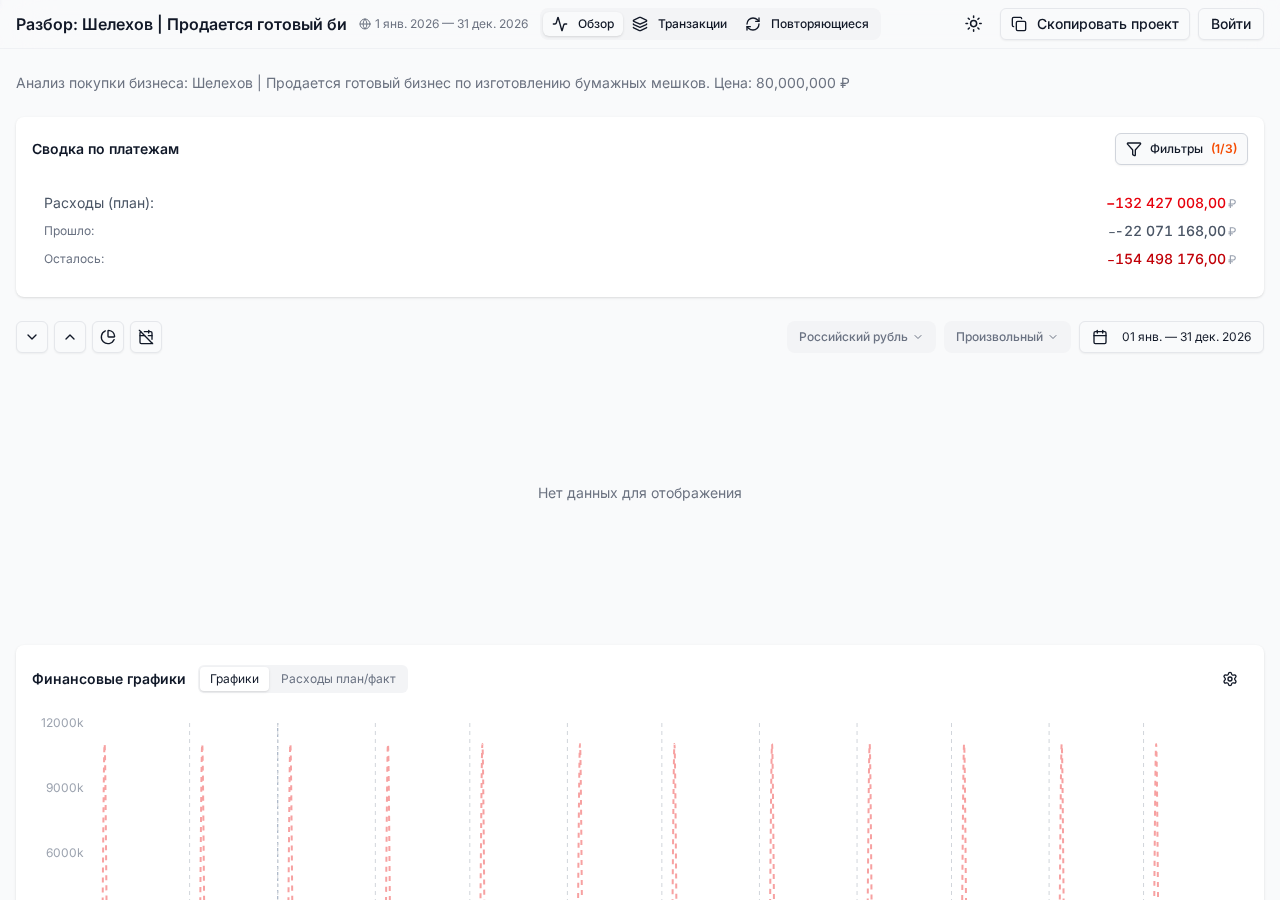
Task: Open the Российский рубль currency dropdown
Action: click(860, 337)
